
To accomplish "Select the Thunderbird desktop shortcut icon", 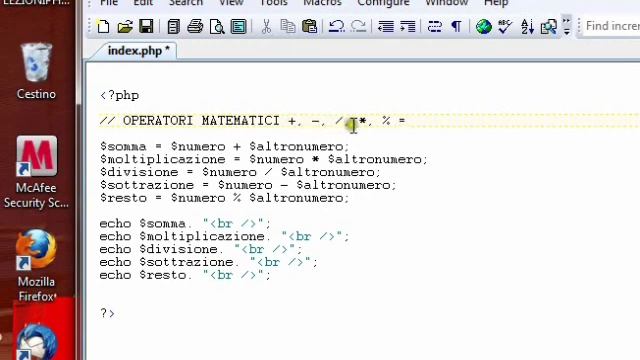I will click(36, 342).
